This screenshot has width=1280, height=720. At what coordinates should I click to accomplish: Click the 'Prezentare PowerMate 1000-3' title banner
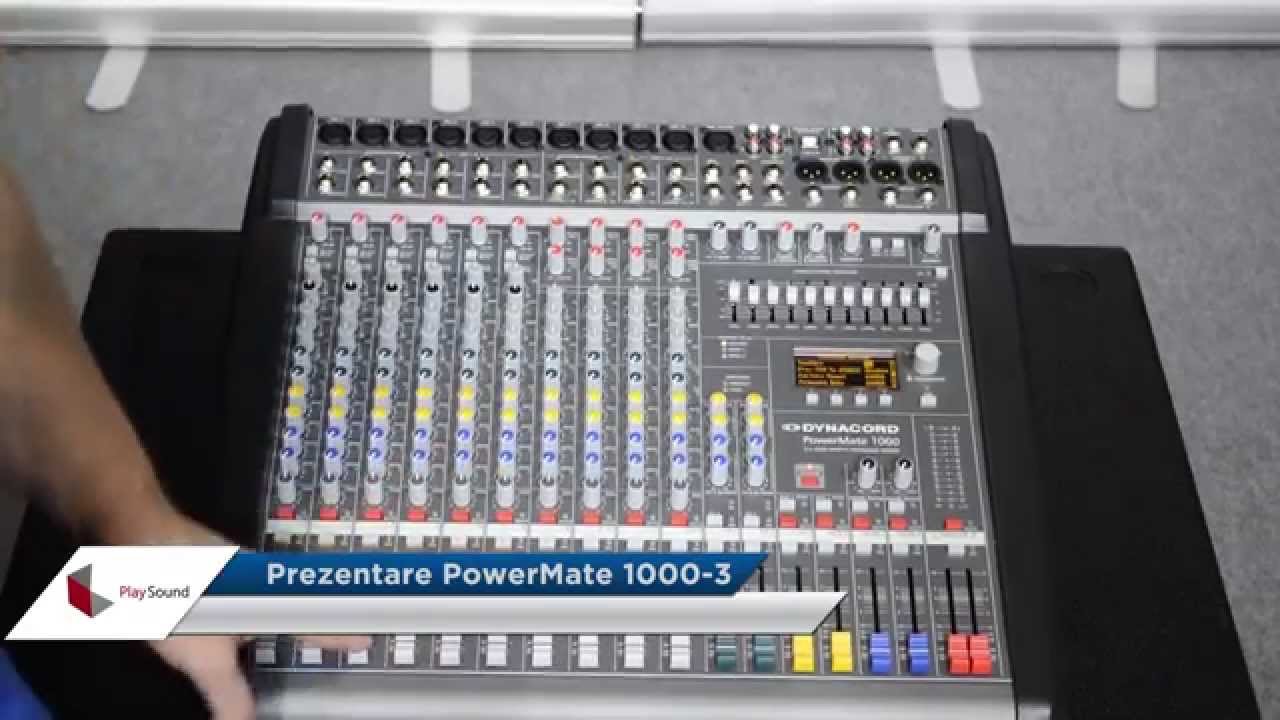(x=486, y=576)
